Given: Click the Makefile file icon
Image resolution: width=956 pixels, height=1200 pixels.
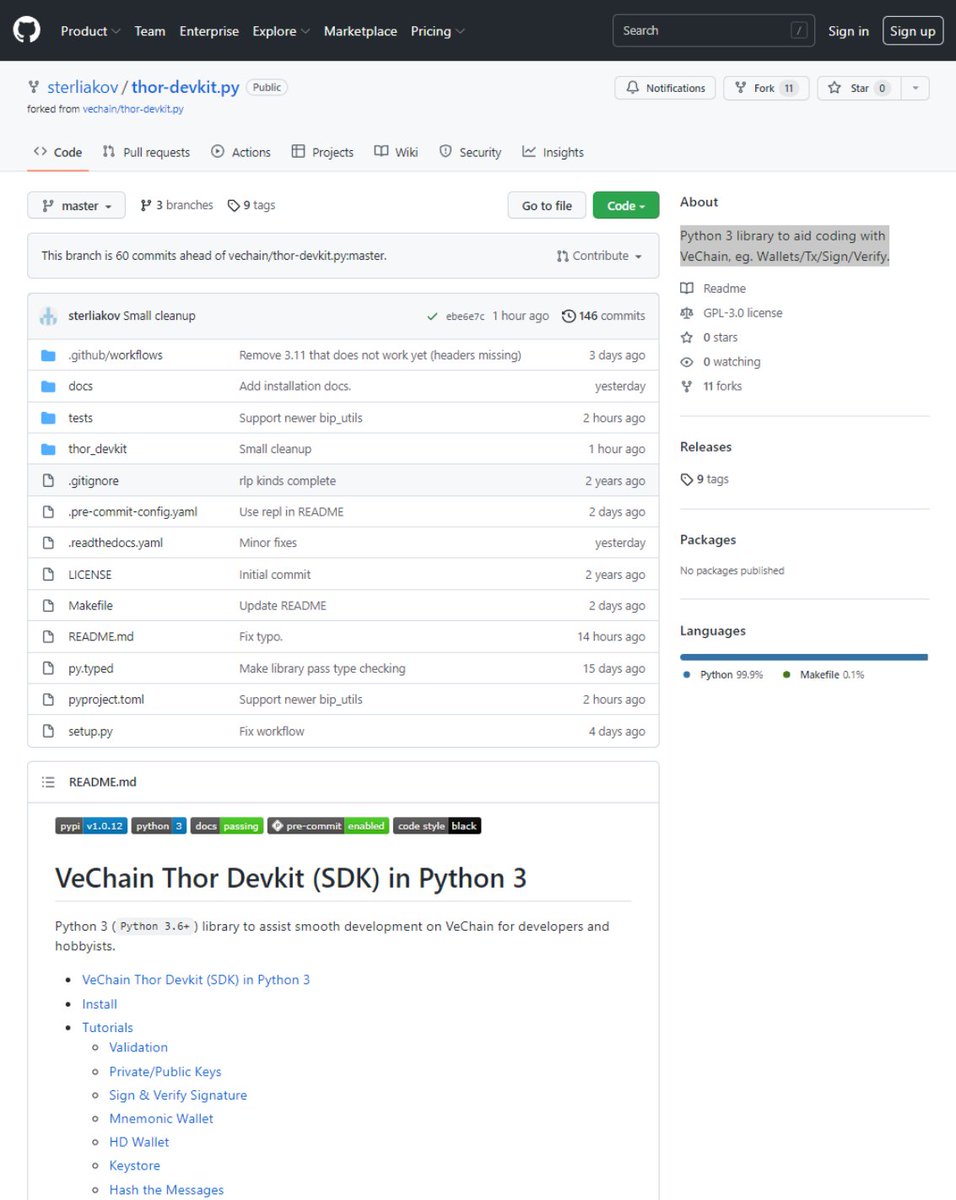Looking at the screenshot, I should pyautogui.click(x=48, y=606).
